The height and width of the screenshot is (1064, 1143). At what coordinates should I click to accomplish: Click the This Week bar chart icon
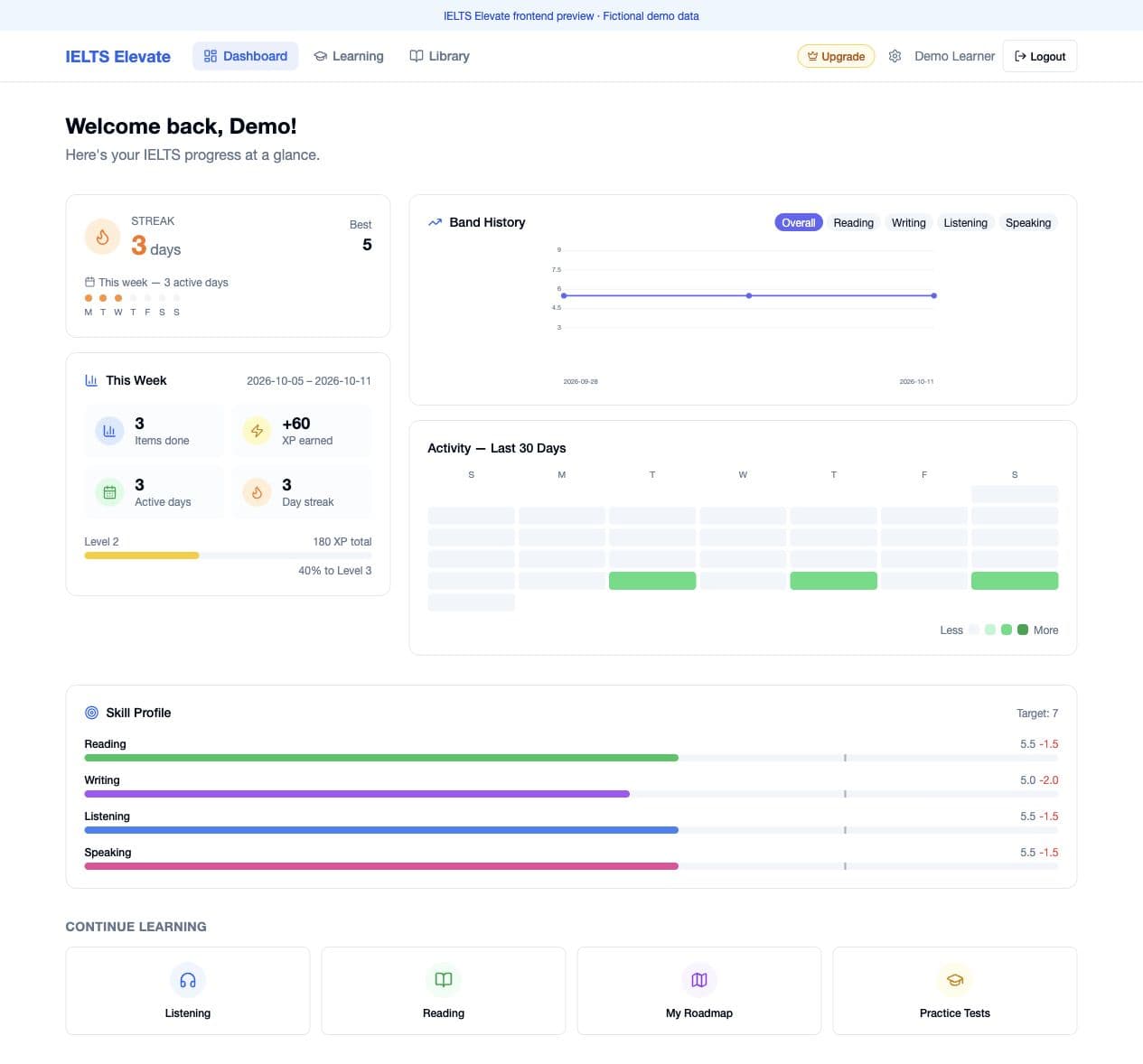(x=91, y=380)
